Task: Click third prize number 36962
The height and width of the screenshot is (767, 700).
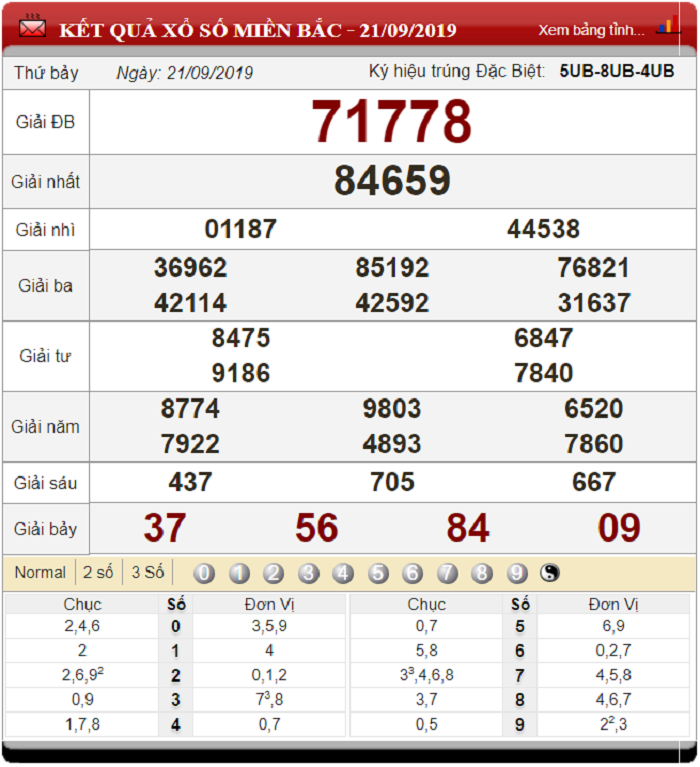Action: pyautogui.click(x=191, y=268)
